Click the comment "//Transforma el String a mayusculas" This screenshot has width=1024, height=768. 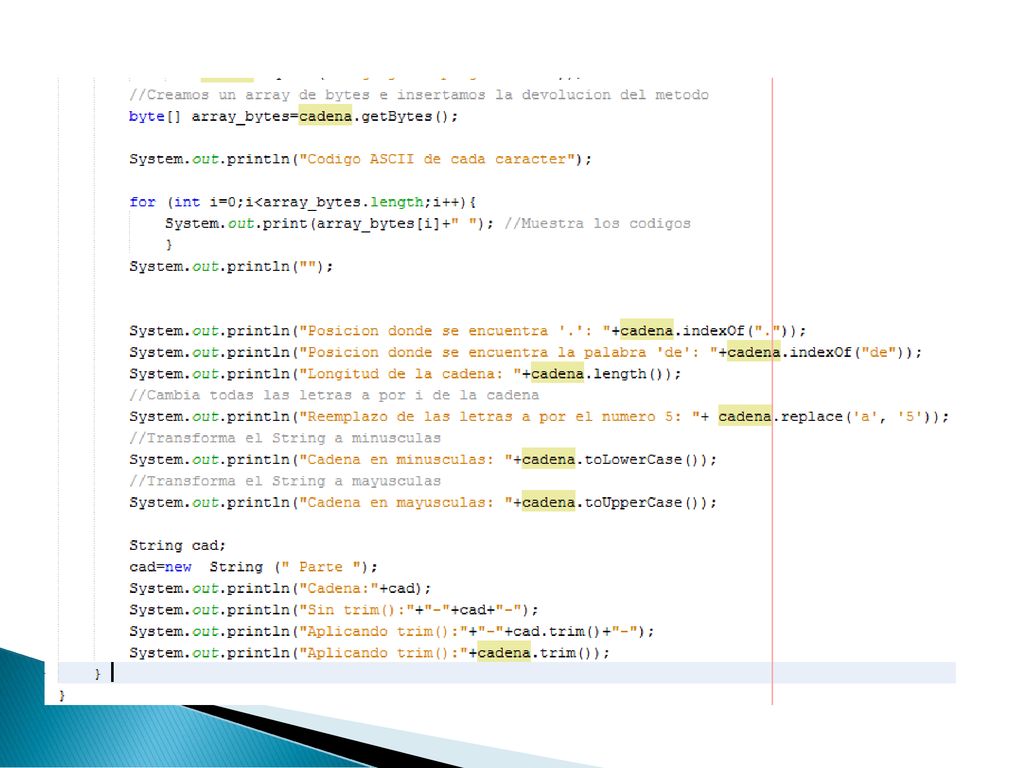285,481
